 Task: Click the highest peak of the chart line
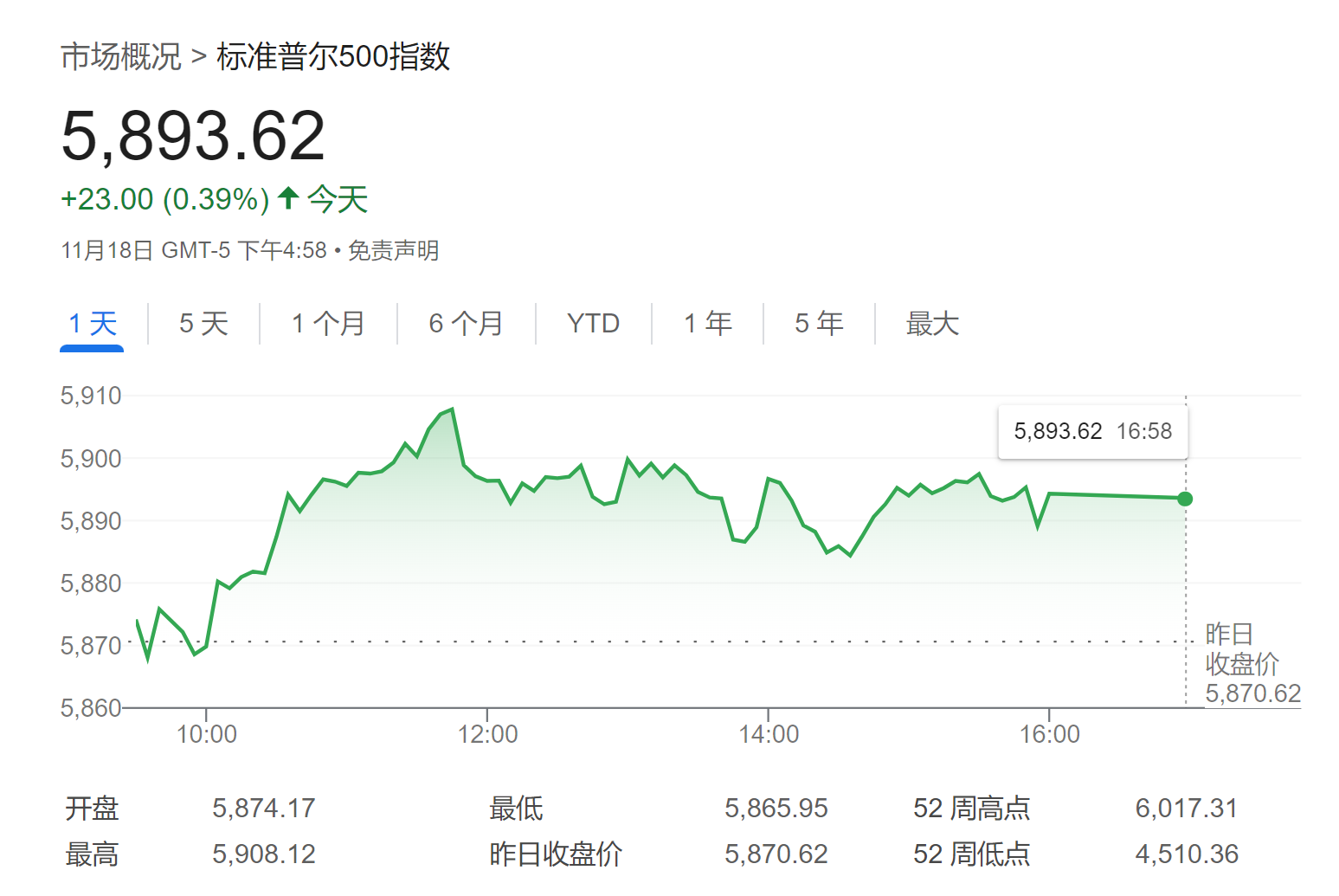(452, 409)
